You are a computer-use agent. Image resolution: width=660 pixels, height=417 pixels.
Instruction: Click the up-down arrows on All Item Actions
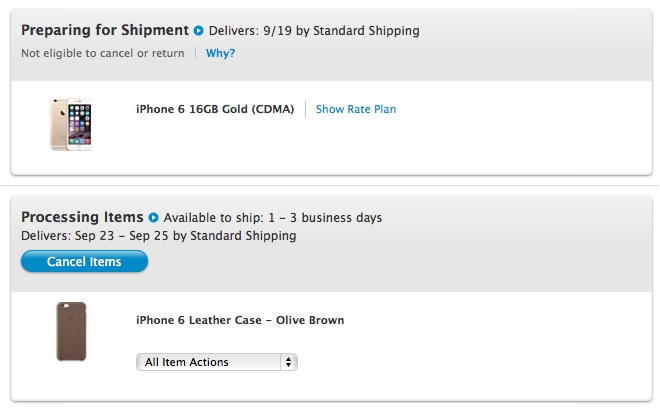point(289,362)
